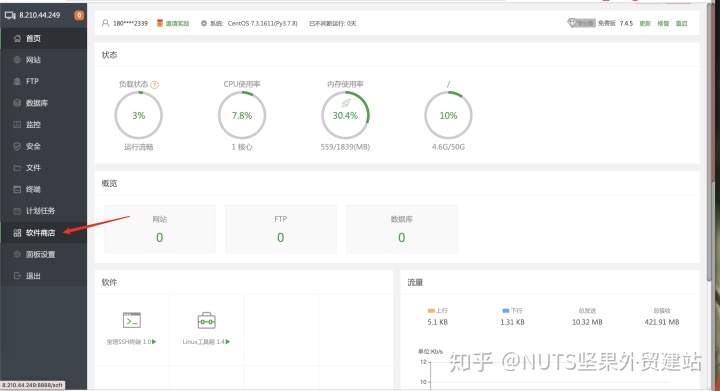This screenshot has height=391, width=720.
Task: Click the 3% load status gauge
Action: 139,115
